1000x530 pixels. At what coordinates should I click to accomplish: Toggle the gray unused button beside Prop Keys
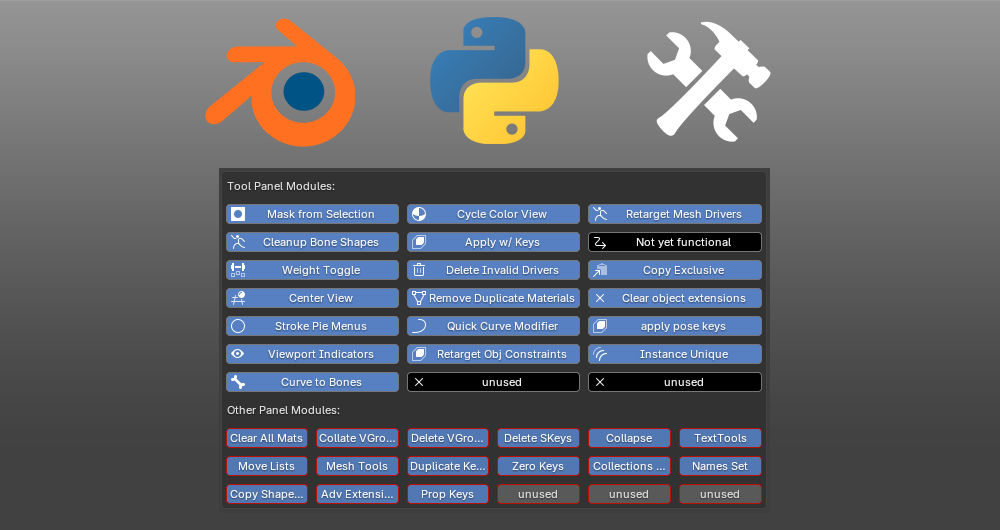tap(538, 494)
